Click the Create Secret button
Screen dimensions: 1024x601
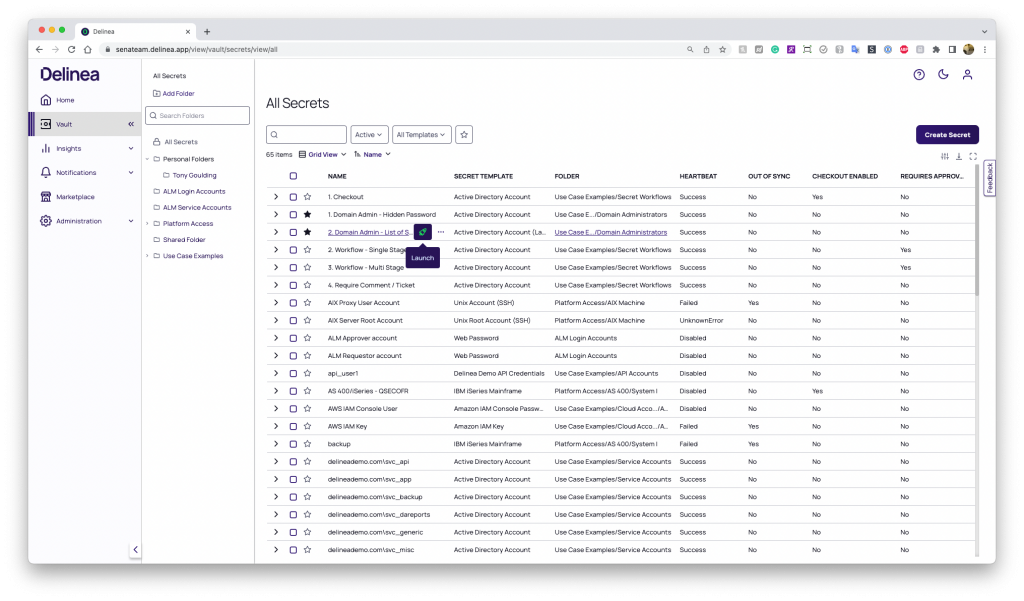coord(947,134)
